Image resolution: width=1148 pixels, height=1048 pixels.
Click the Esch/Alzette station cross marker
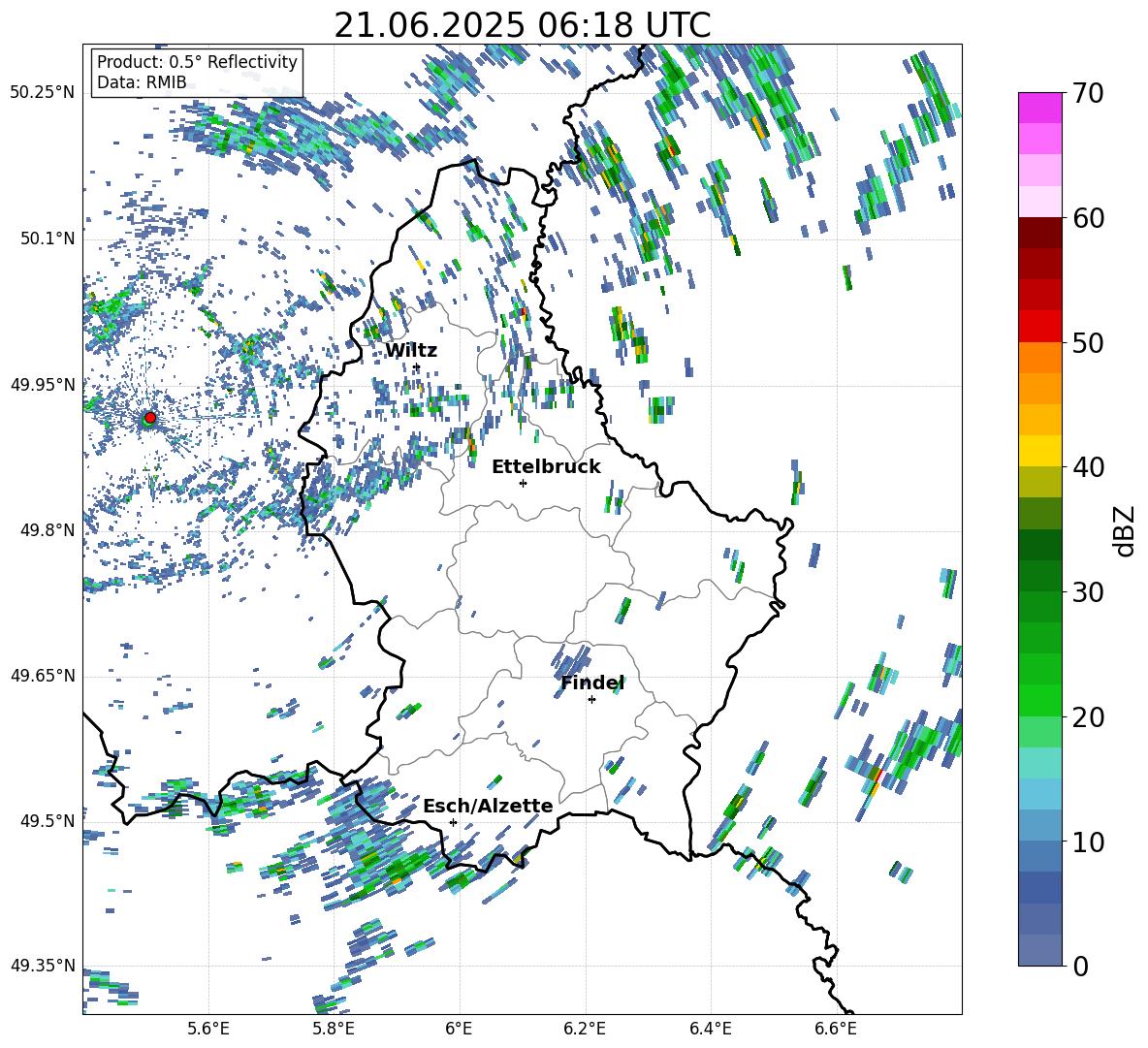point(453,822)
